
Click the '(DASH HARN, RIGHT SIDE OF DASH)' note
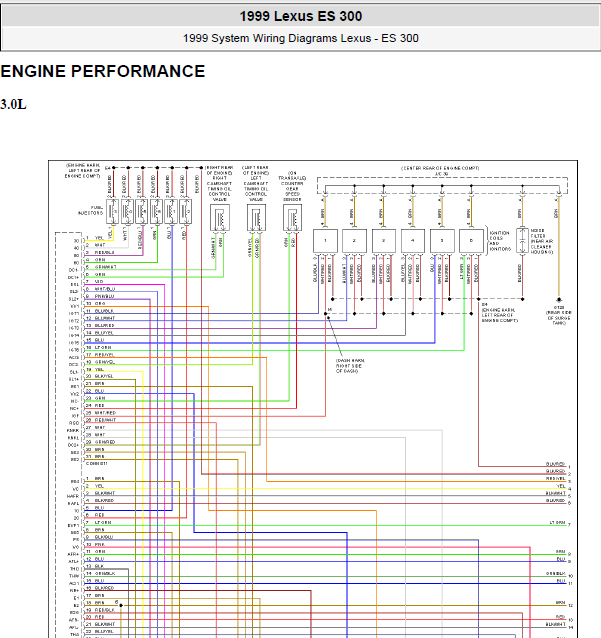[x=350, y=366]
